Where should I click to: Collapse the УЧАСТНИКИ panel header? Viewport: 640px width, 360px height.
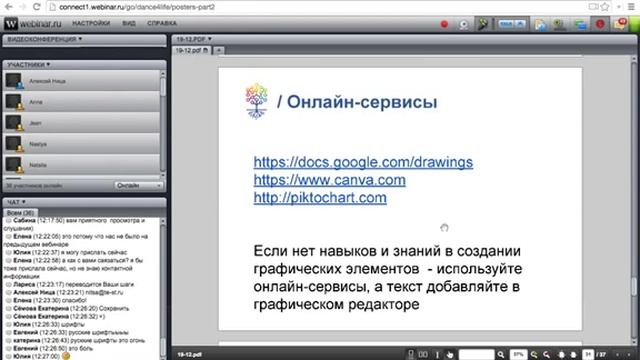tap(84, 64)
